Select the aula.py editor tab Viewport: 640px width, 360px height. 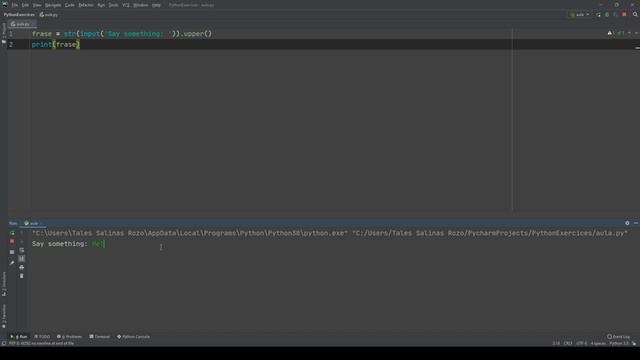click(x=21, y=24)
